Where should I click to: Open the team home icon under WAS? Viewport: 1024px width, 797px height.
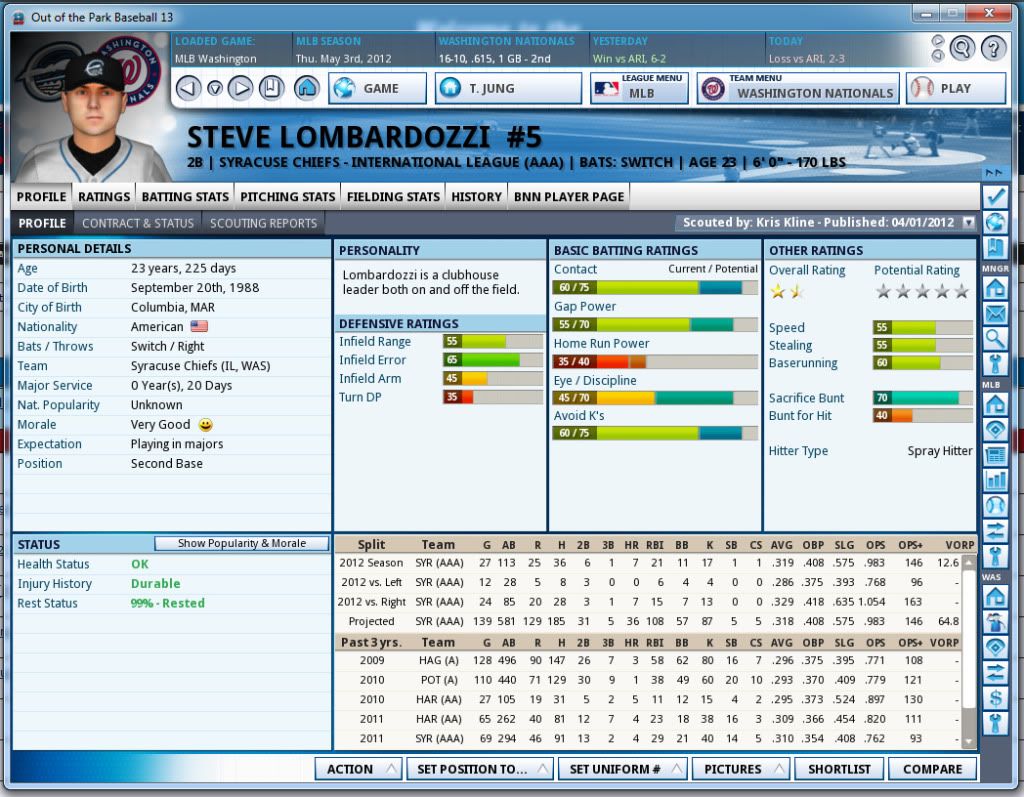click(x=995, y=596)
